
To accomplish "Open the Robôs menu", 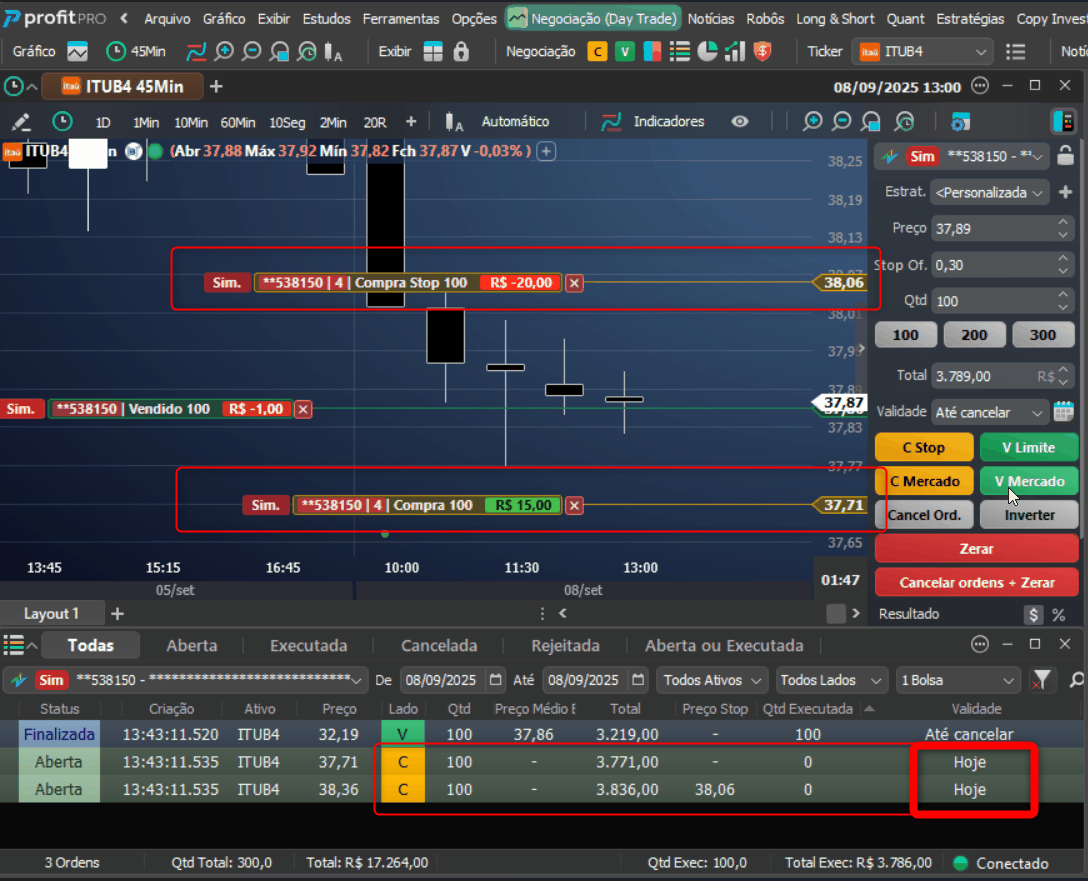I will 765,19.
